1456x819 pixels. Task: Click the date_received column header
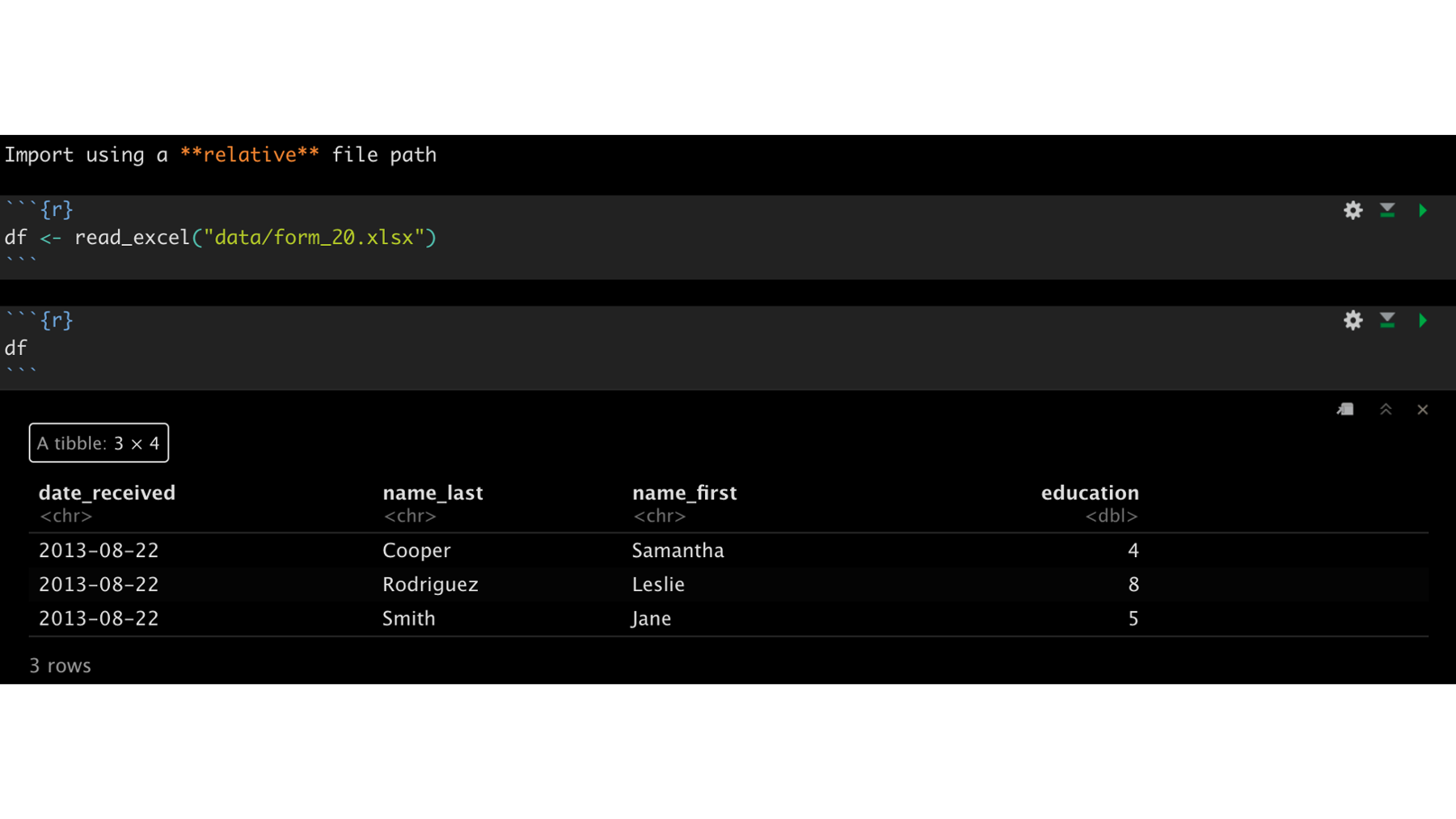[107, 492]
